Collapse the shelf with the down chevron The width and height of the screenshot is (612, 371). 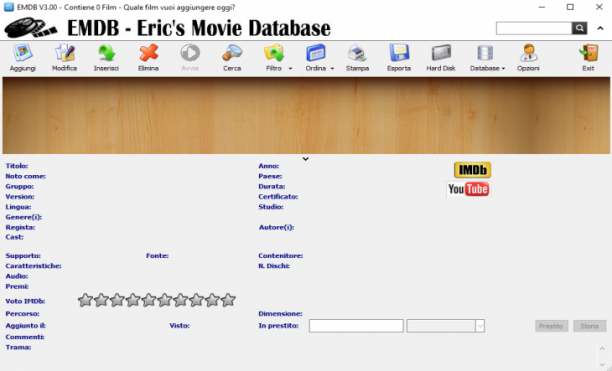pos(306,159)
